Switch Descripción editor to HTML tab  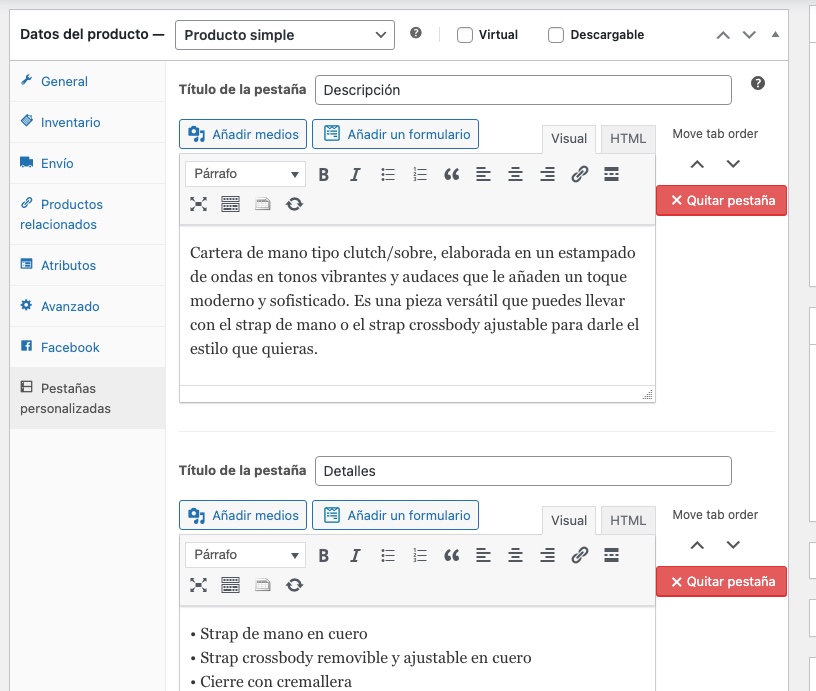(x=628, y=139)
